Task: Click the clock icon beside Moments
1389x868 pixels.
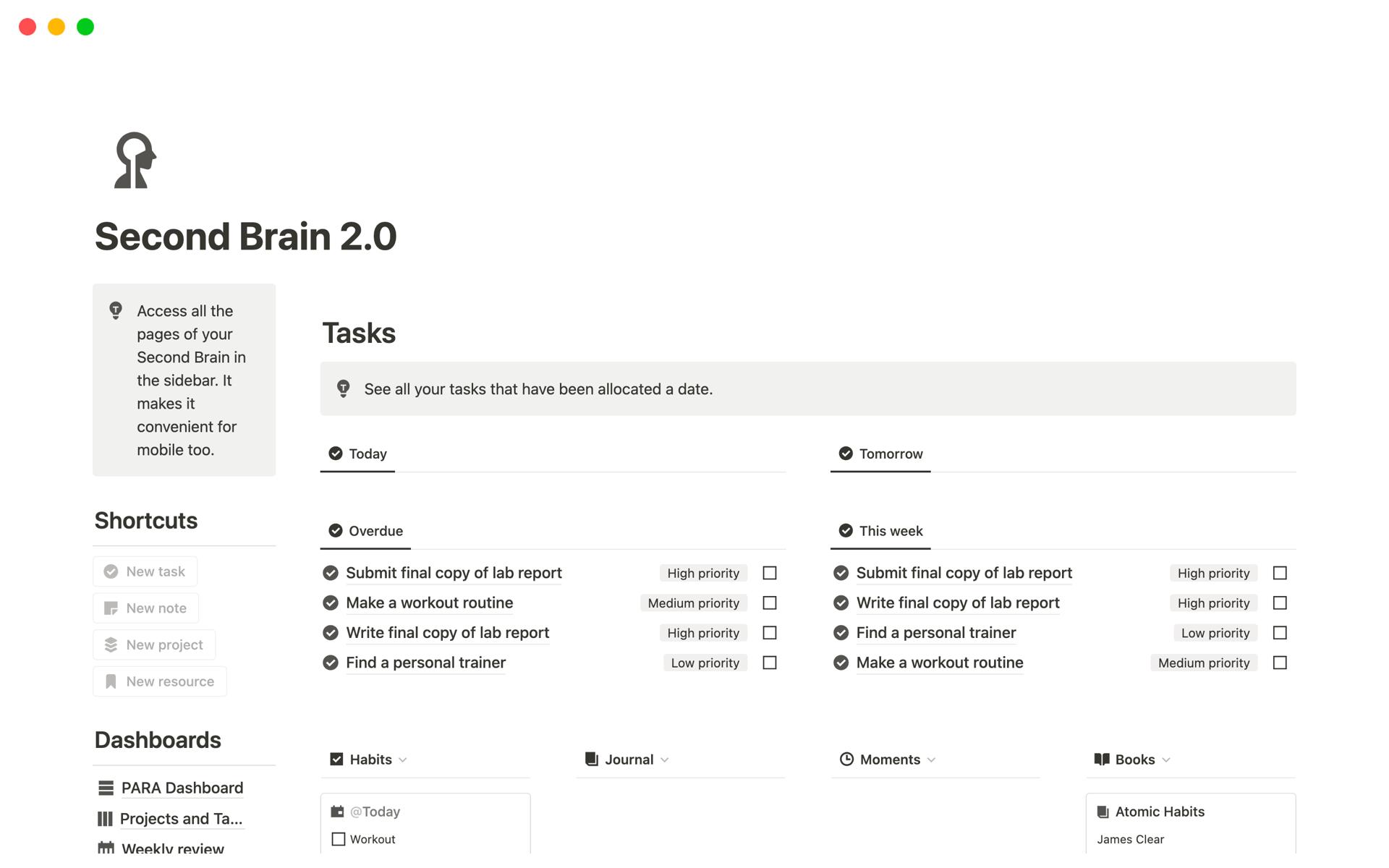Action: 846,759
